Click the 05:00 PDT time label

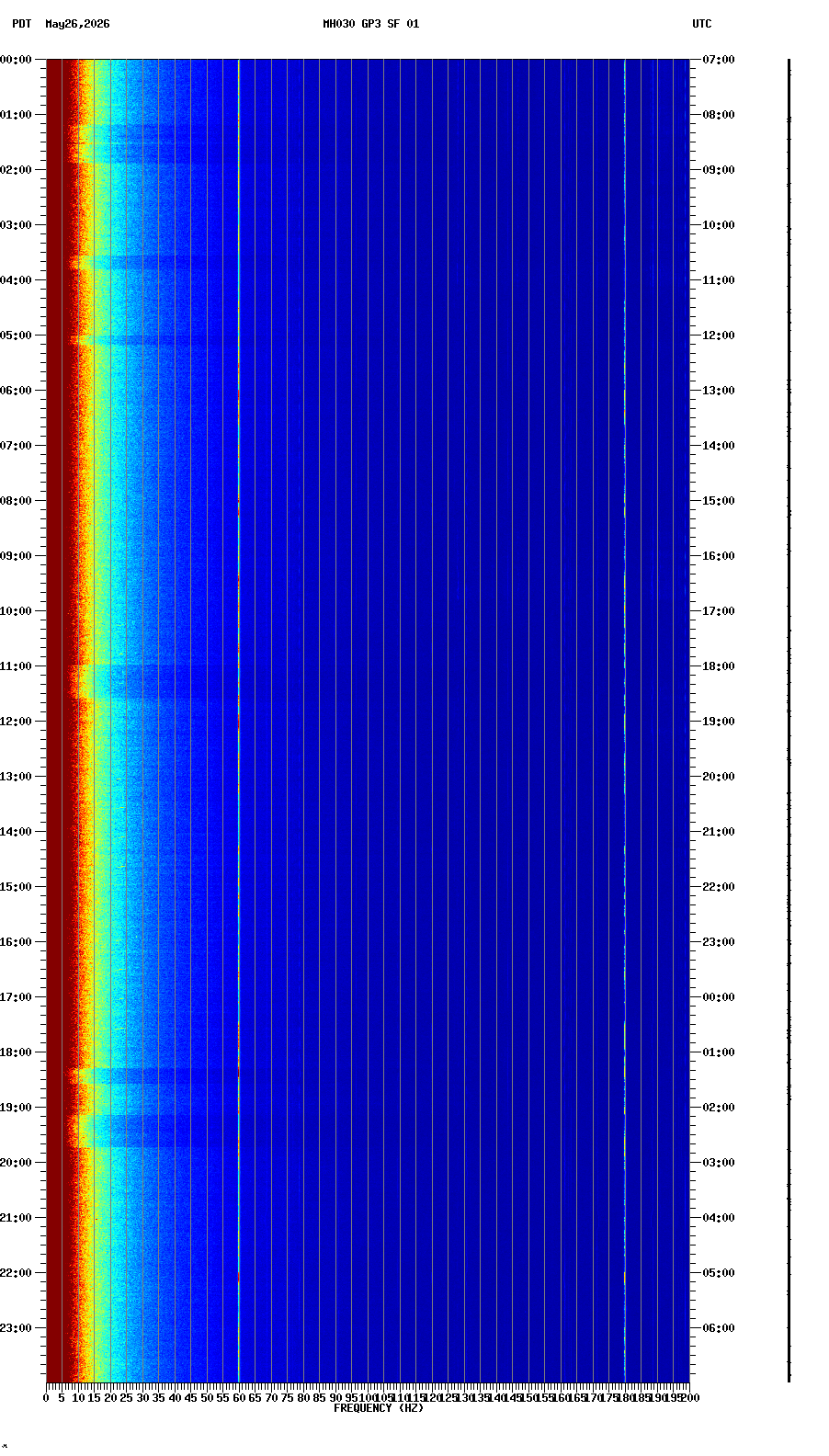coord(16,336)
